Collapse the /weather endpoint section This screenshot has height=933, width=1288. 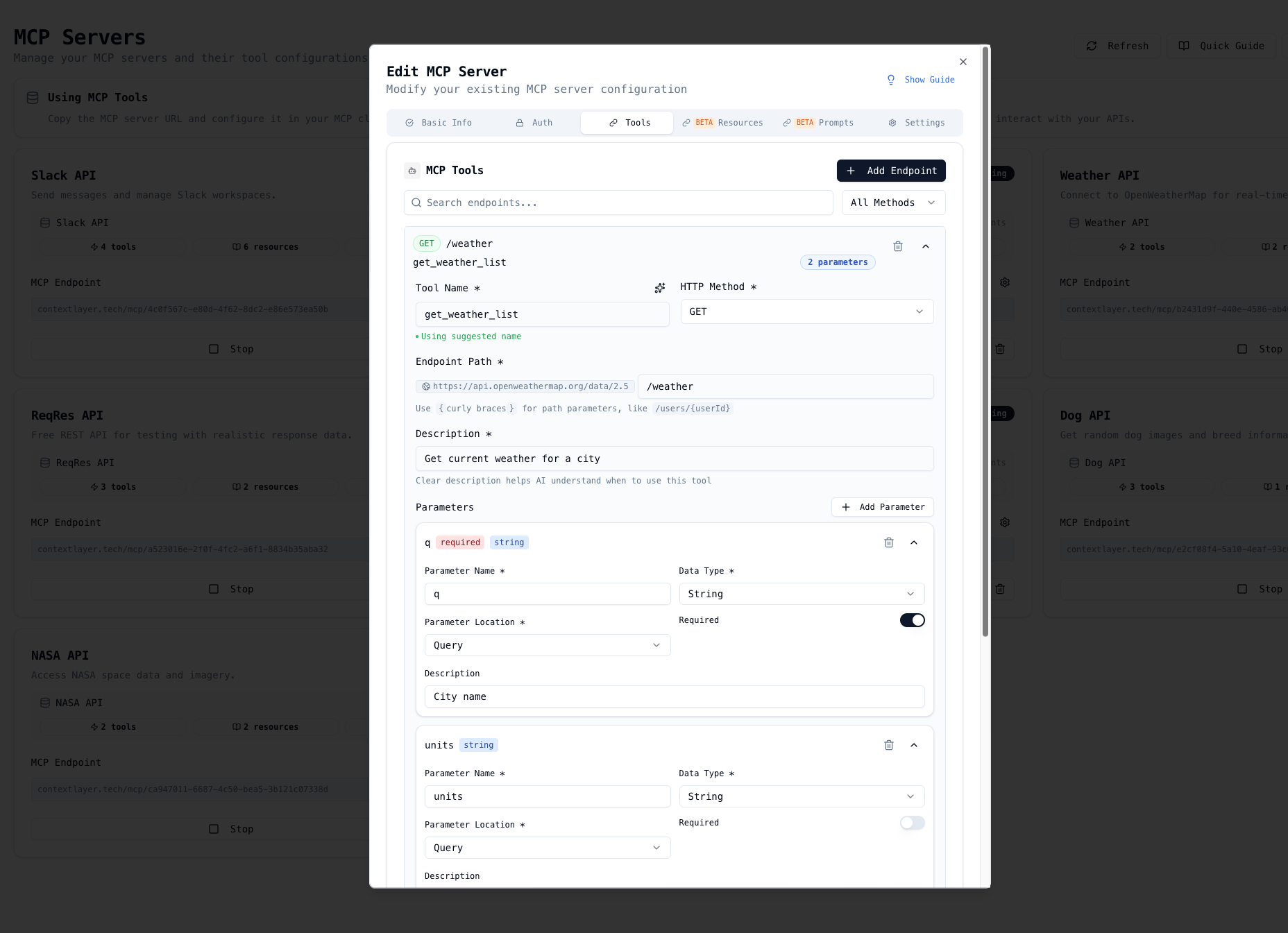click(925, 246)
